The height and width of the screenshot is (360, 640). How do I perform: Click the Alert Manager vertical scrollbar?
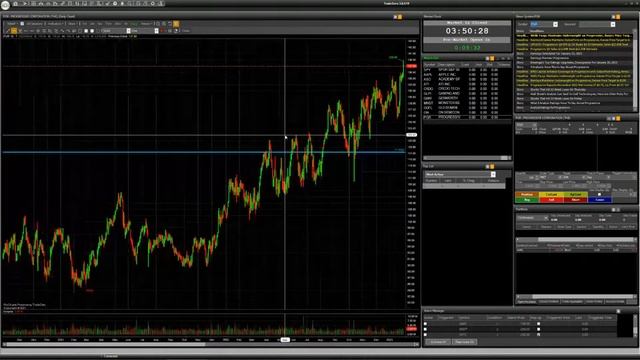tap(635, 326)
